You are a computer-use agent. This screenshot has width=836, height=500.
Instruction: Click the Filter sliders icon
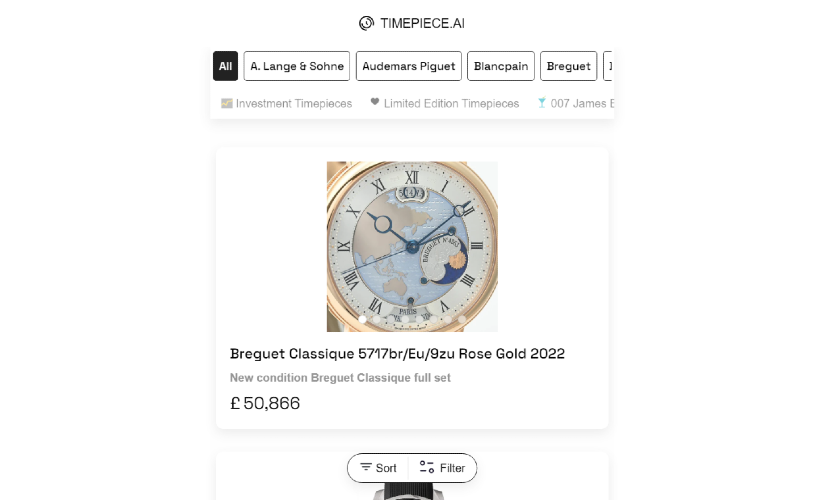pyautogui.click(x=427, y=467)
